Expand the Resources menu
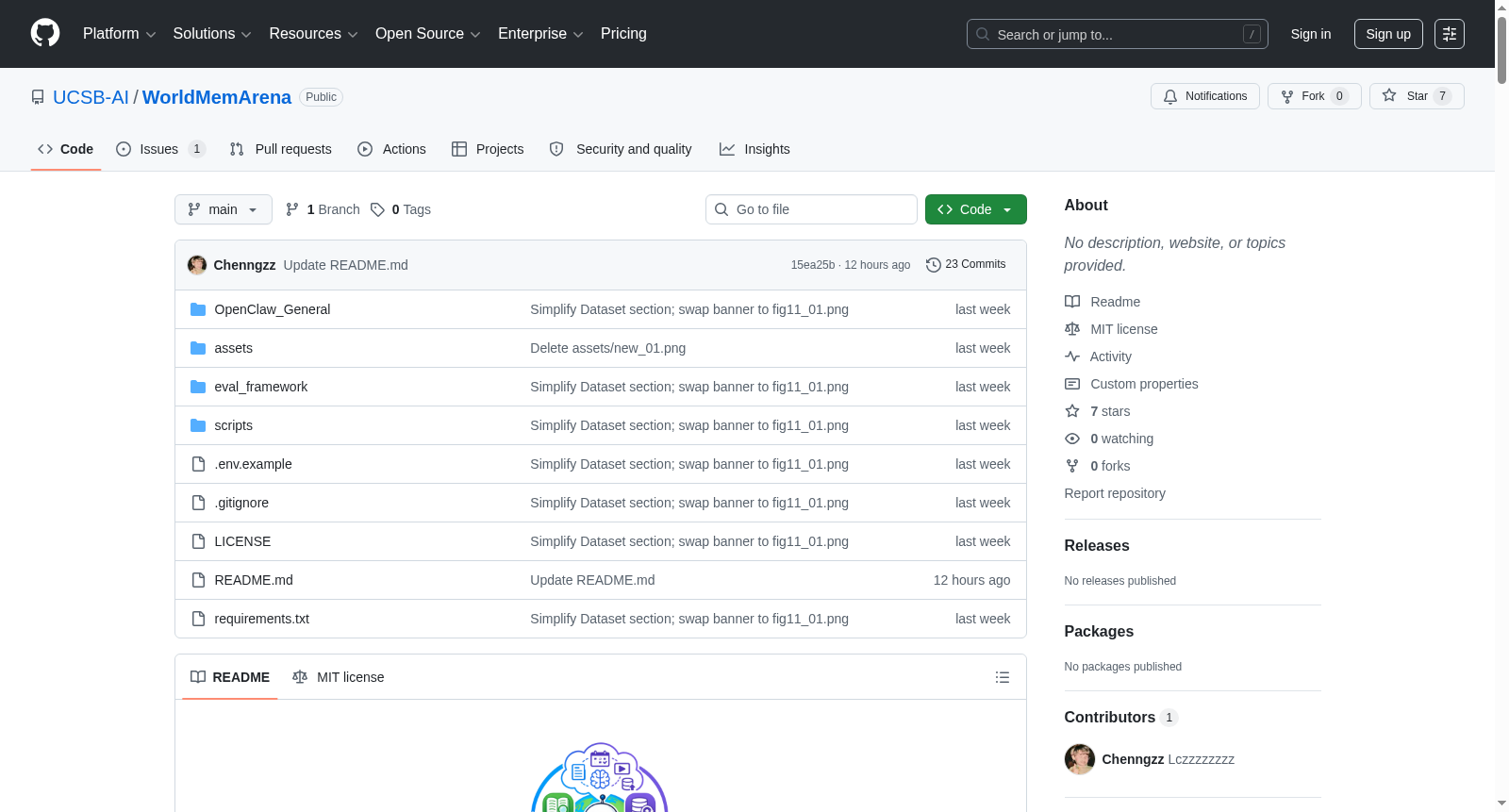Image resolution: width=1509 pixels, height=812 pixels. (x=313, y=34)
